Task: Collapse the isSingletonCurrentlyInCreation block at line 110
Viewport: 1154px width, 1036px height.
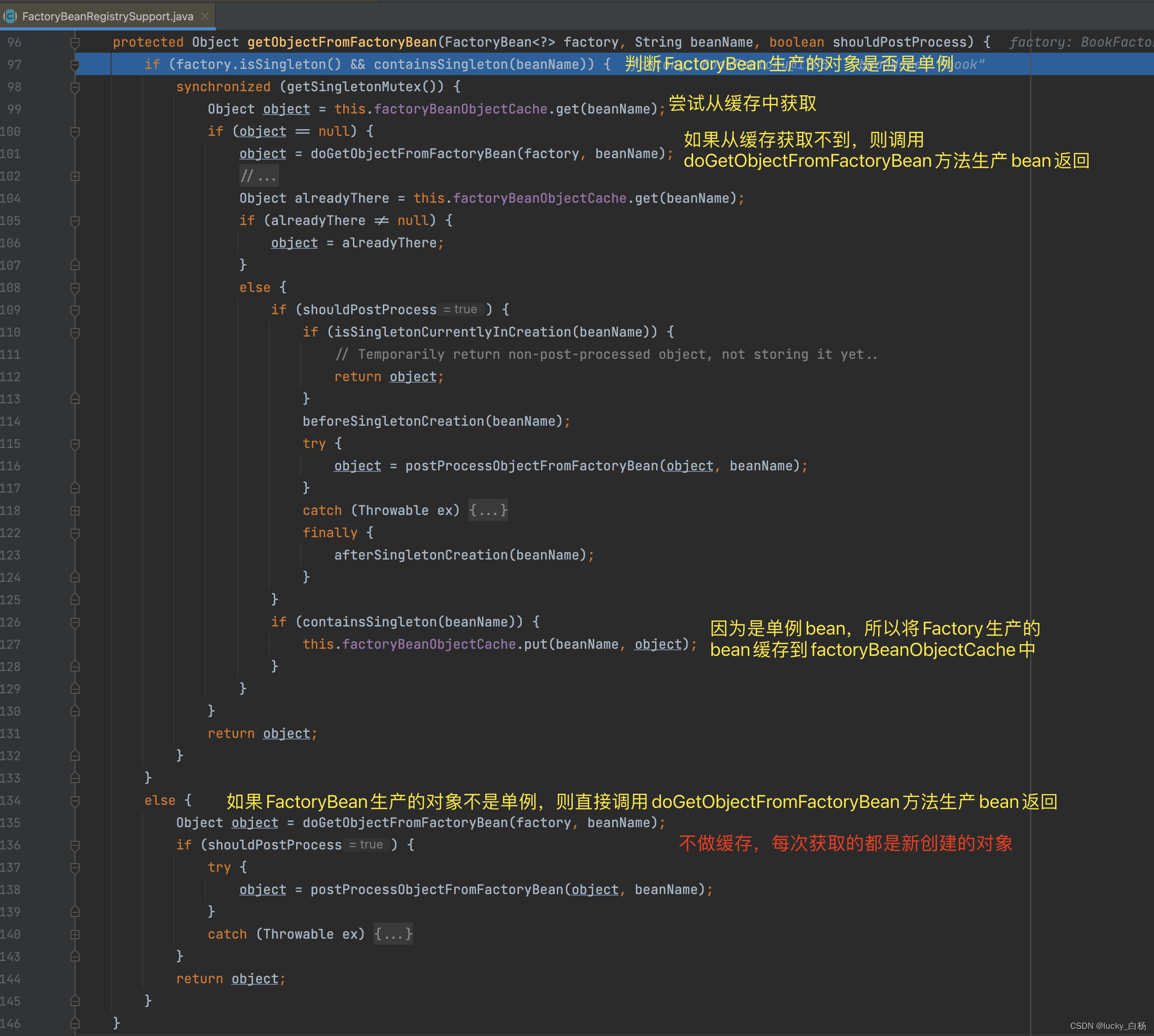Action: point(75,332)
